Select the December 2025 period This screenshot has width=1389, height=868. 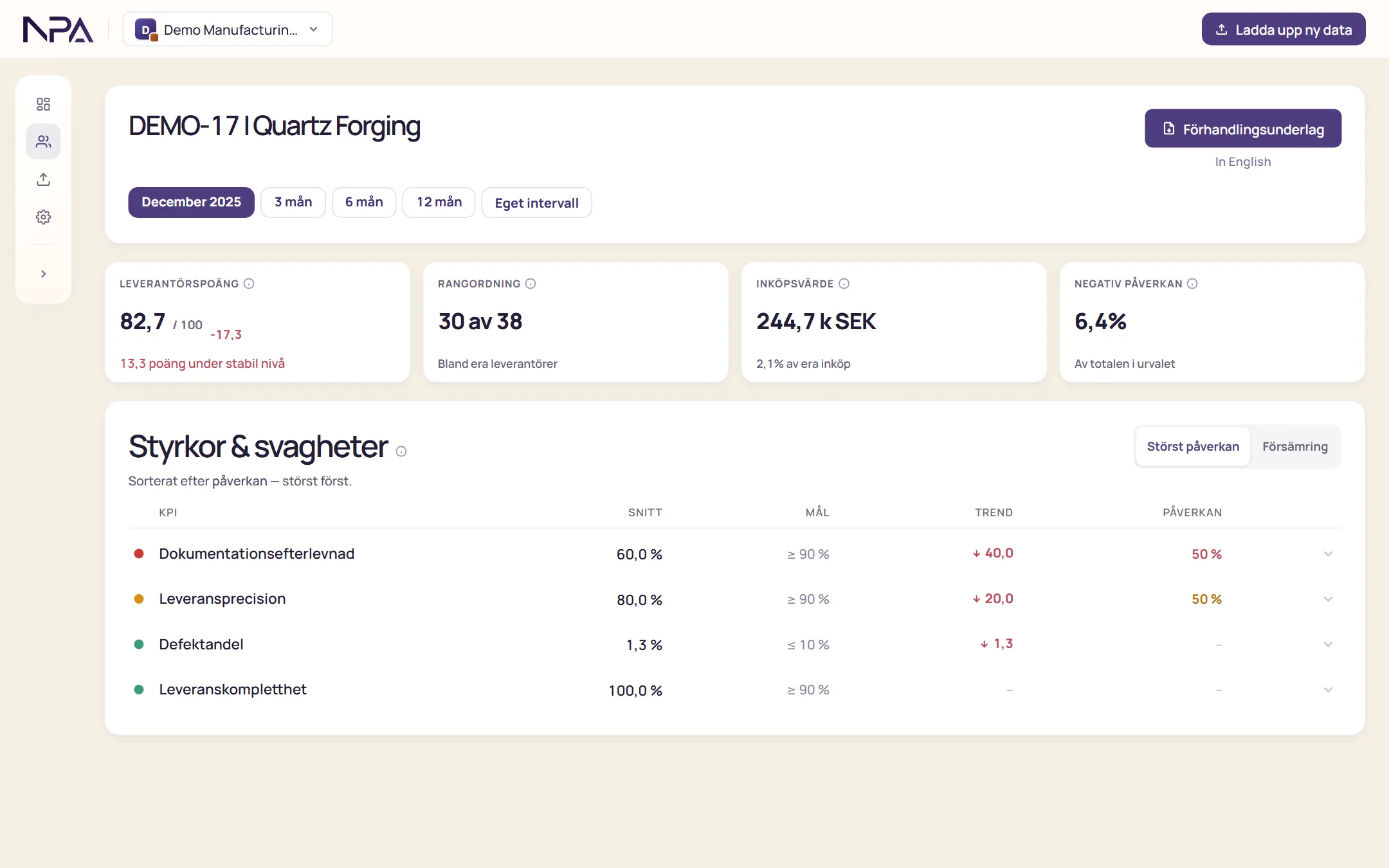[x=191, y=203]
